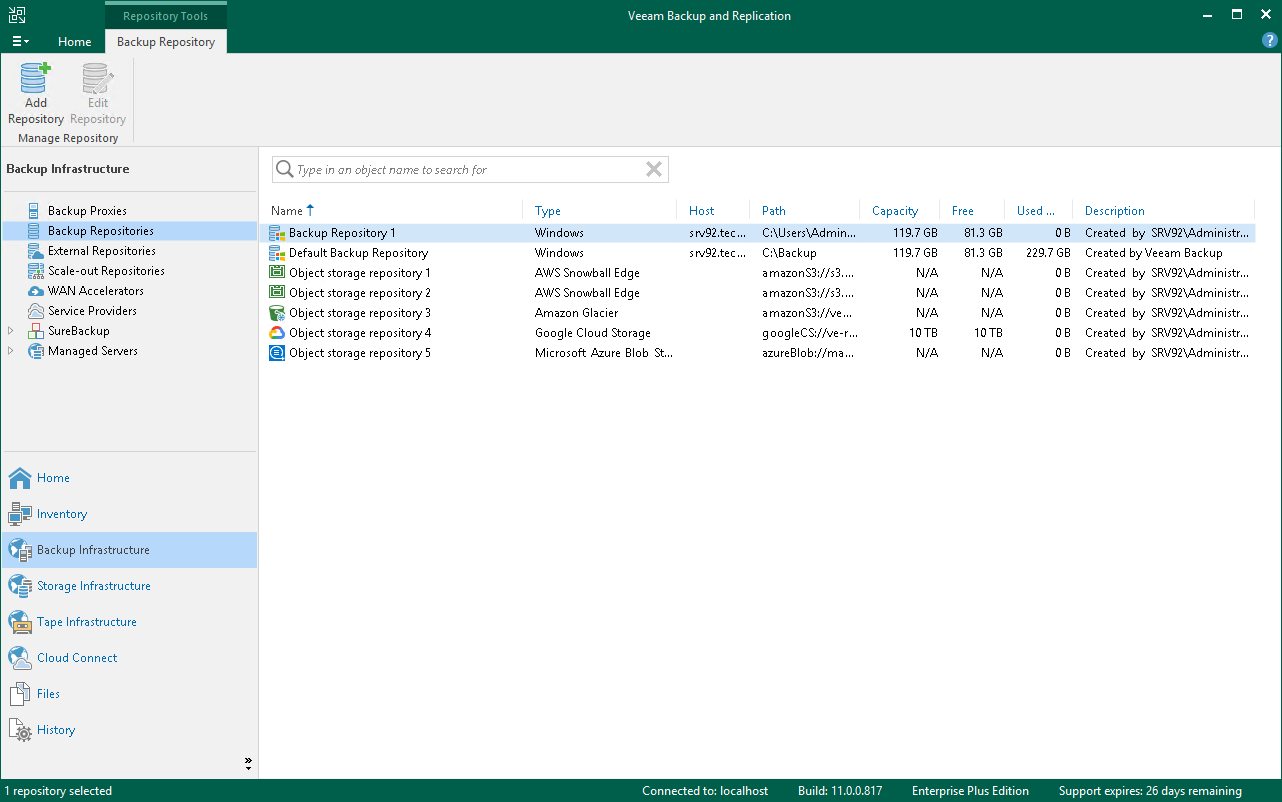Image resolution: width=1282 pixels, height=802 pixels.
Task: Select Scale-out Repositories in tree
Action: (x=106, y=271)
